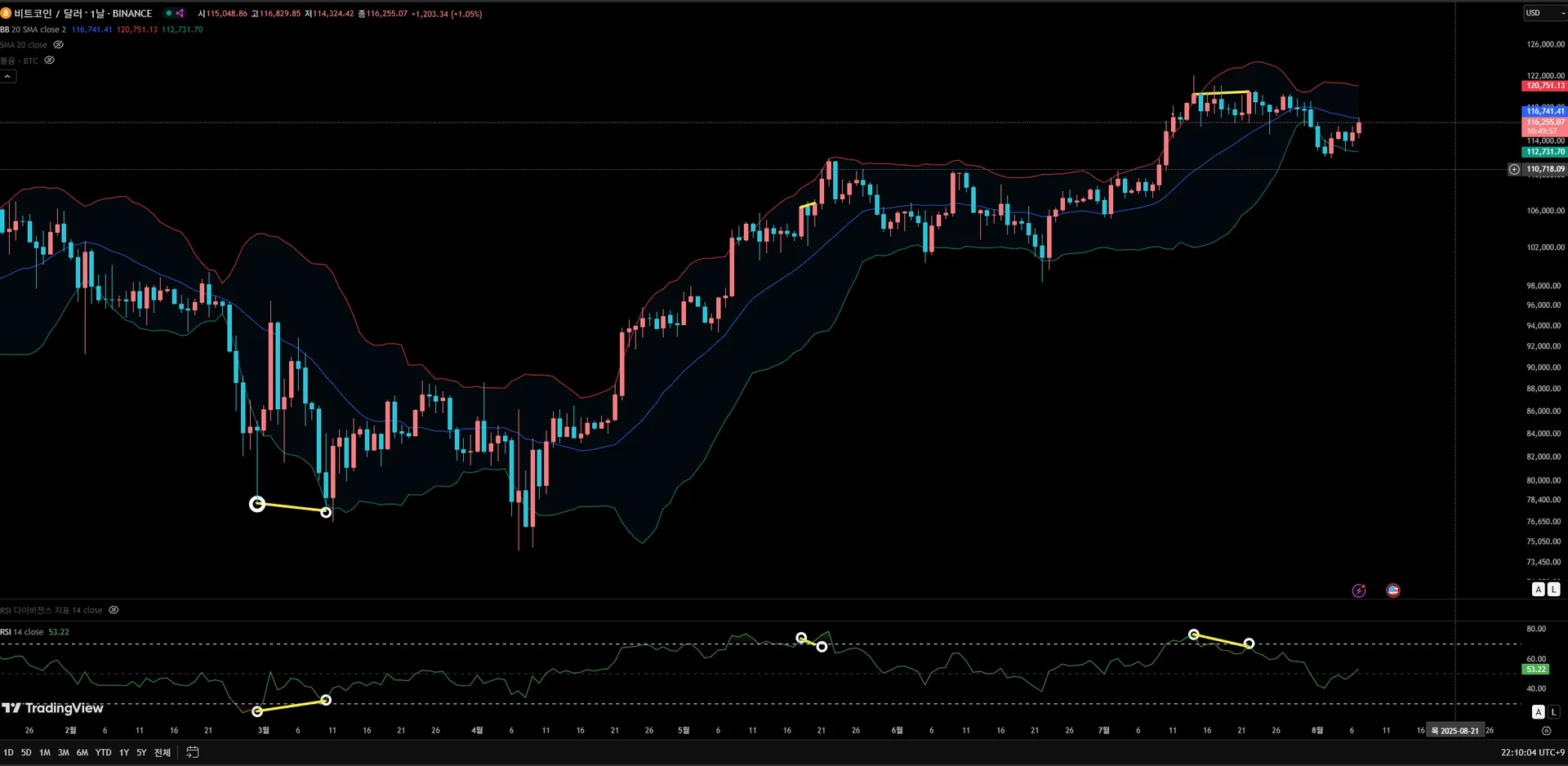Toggle log scale L on price chart
This screenshot has width=1568, height=766.
tap(1553, 589)
